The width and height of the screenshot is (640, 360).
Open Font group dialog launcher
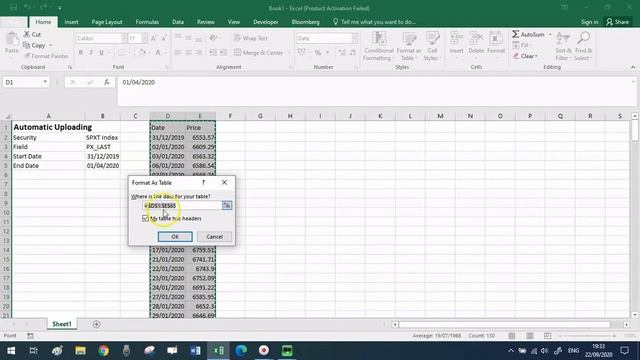167,67
